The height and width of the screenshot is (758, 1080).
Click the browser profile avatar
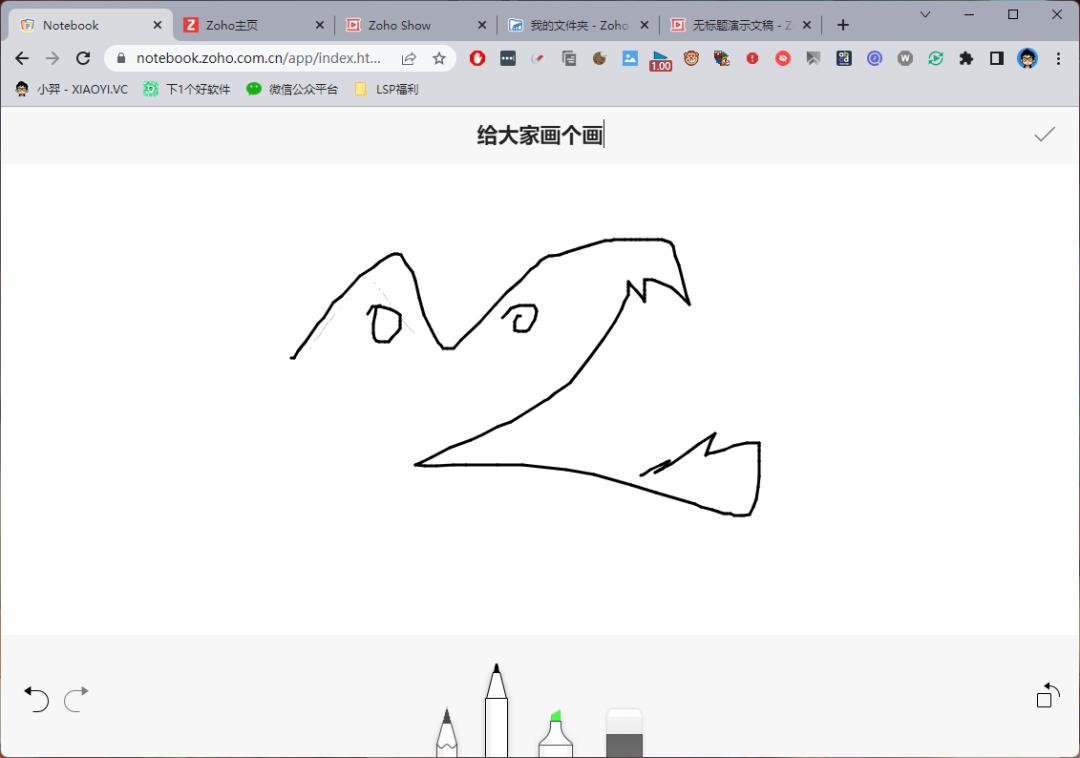click(x=1028, y=58)
